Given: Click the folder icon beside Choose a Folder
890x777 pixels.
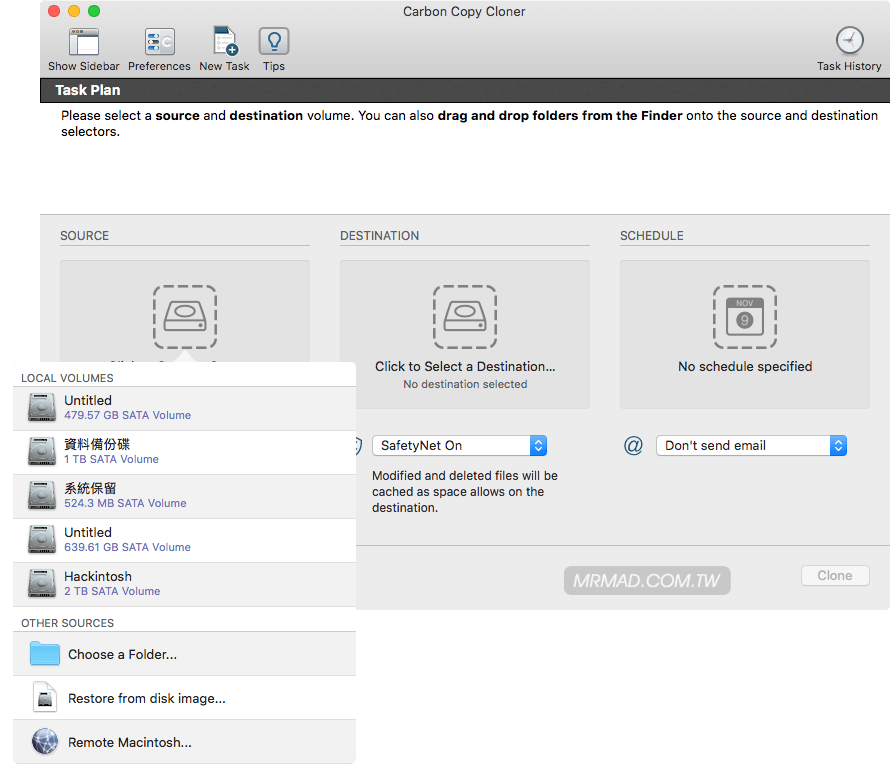Looking at the screenshot, I should (44, 654).
